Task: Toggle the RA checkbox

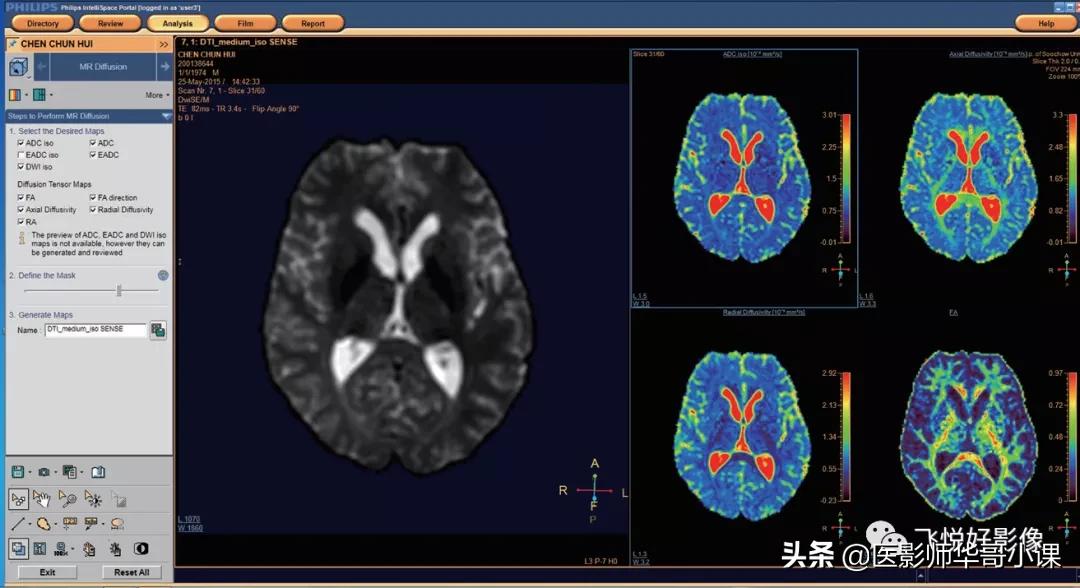Action: click(21, 222)
